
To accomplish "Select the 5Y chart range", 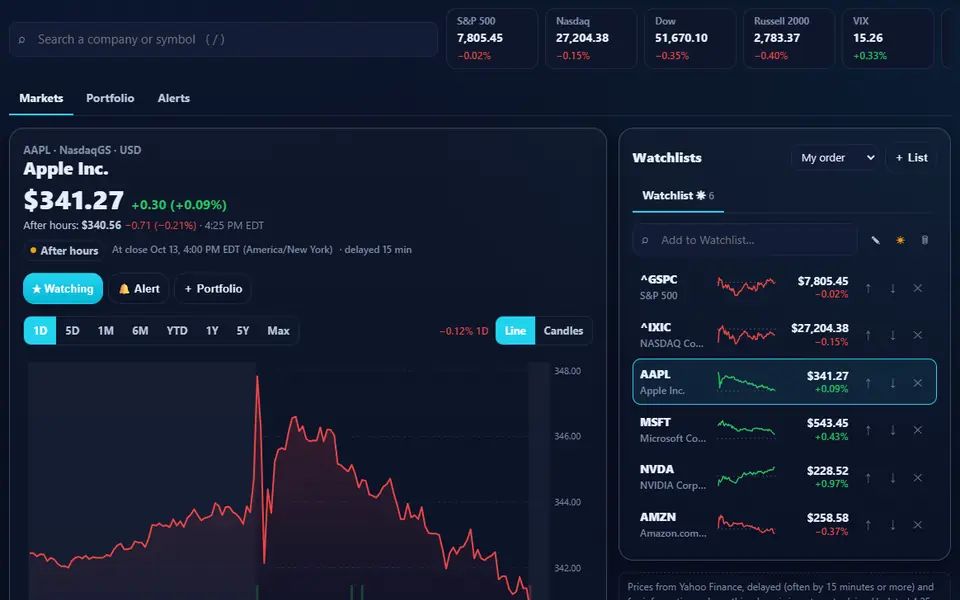I will click(x=243, y=331).
